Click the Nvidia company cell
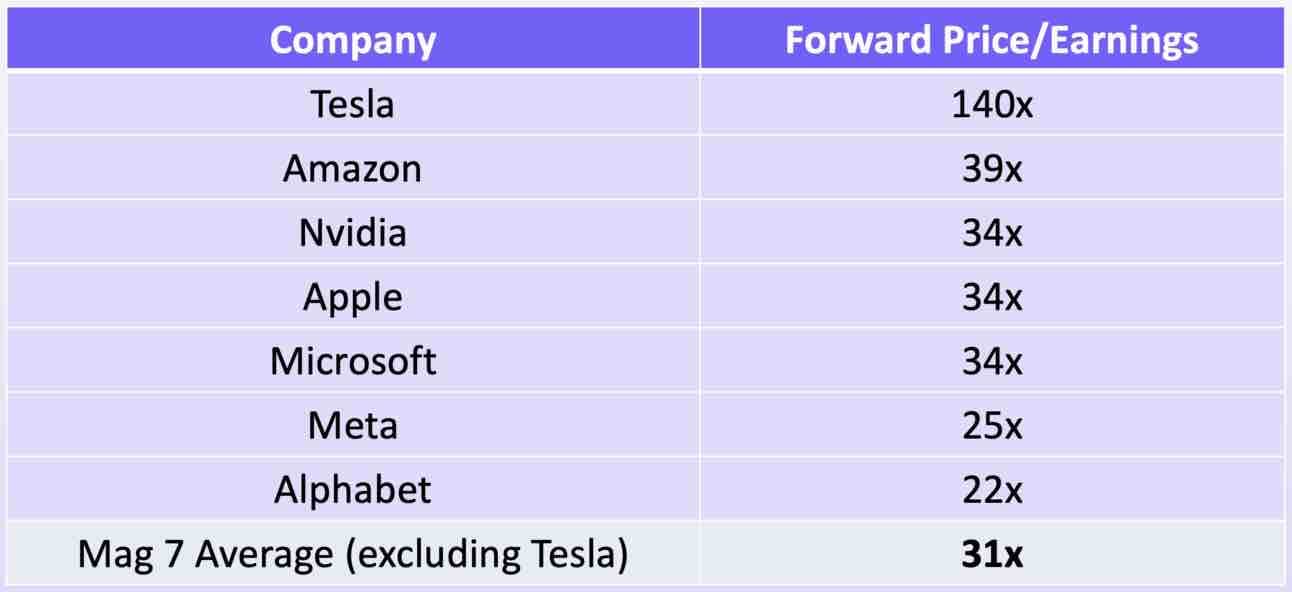This screenshot has width=1292, height=592. tap(353, 232)
